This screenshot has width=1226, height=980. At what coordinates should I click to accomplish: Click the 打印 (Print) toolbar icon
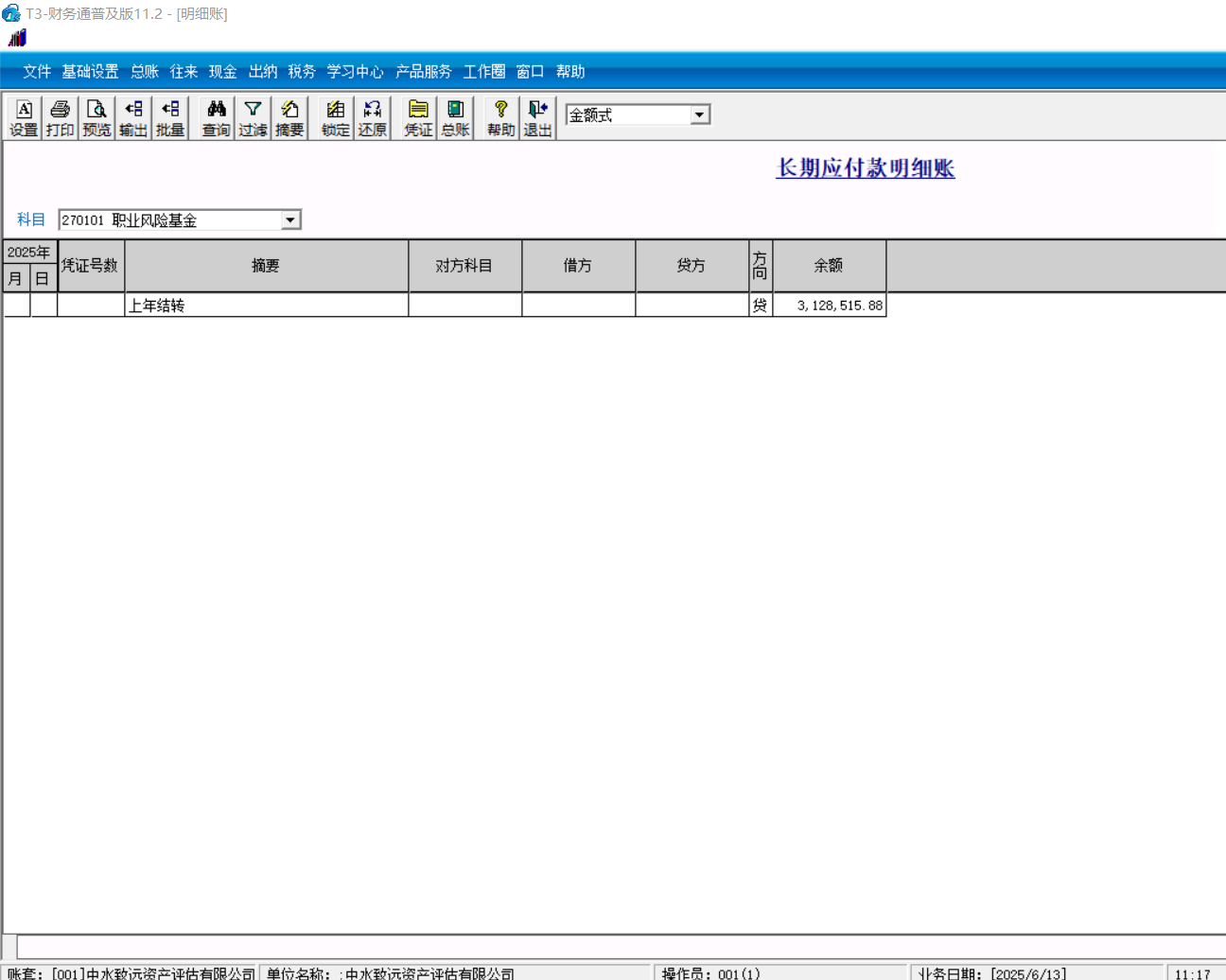pos(60,117)
